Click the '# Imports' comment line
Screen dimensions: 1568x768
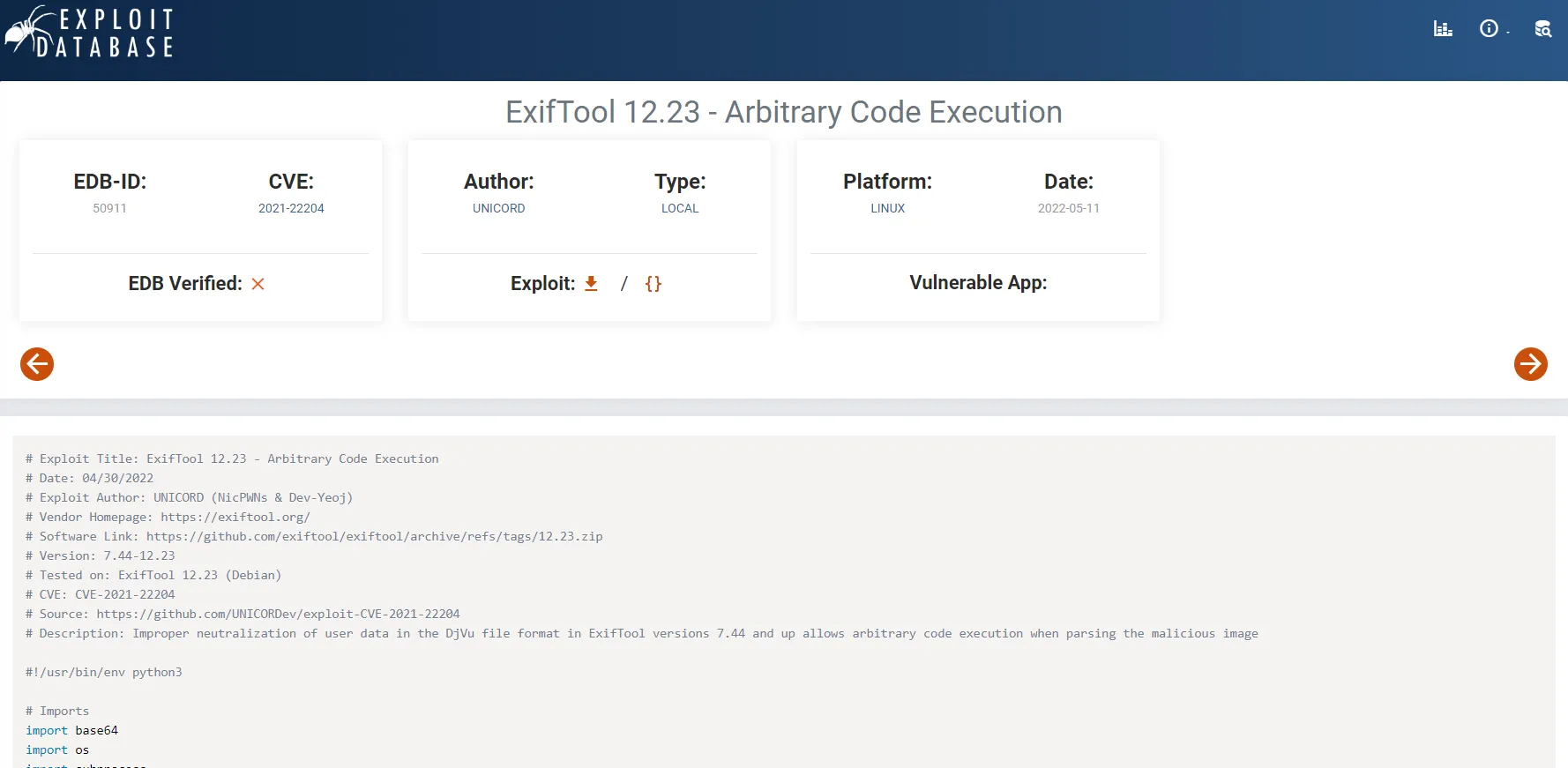(57, 711)
